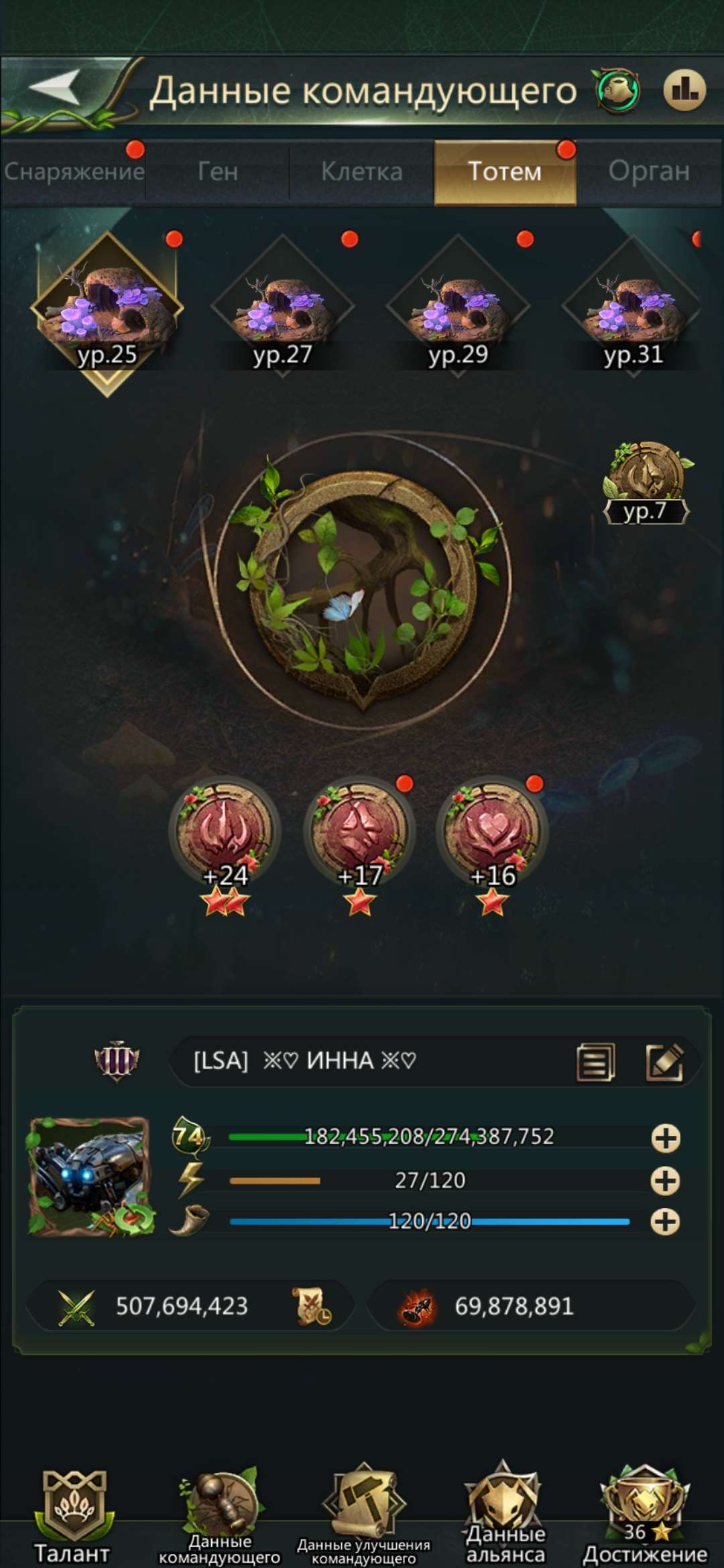Select the +17 rune with one star
The width and height of the screenshot is (724, 1568).
pos(360,847)
